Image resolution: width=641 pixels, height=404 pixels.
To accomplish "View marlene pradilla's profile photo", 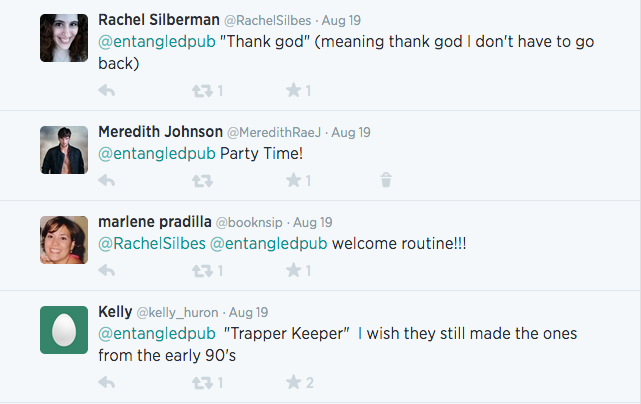I will [x=63, y=240].
